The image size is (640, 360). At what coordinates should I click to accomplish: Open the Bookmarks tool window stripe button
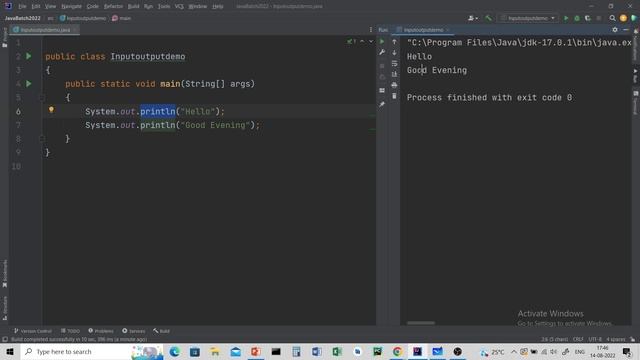click(x=5, y=273)
